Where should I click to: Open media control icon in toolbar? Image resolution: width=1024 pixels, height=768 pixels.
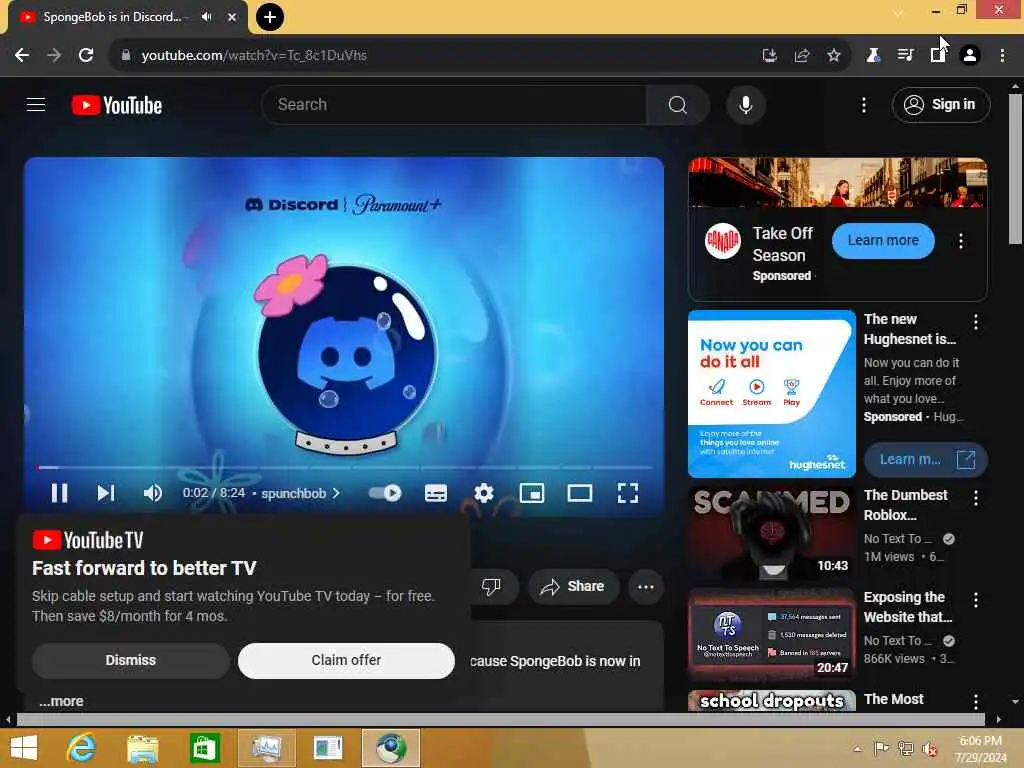[905, 56]
